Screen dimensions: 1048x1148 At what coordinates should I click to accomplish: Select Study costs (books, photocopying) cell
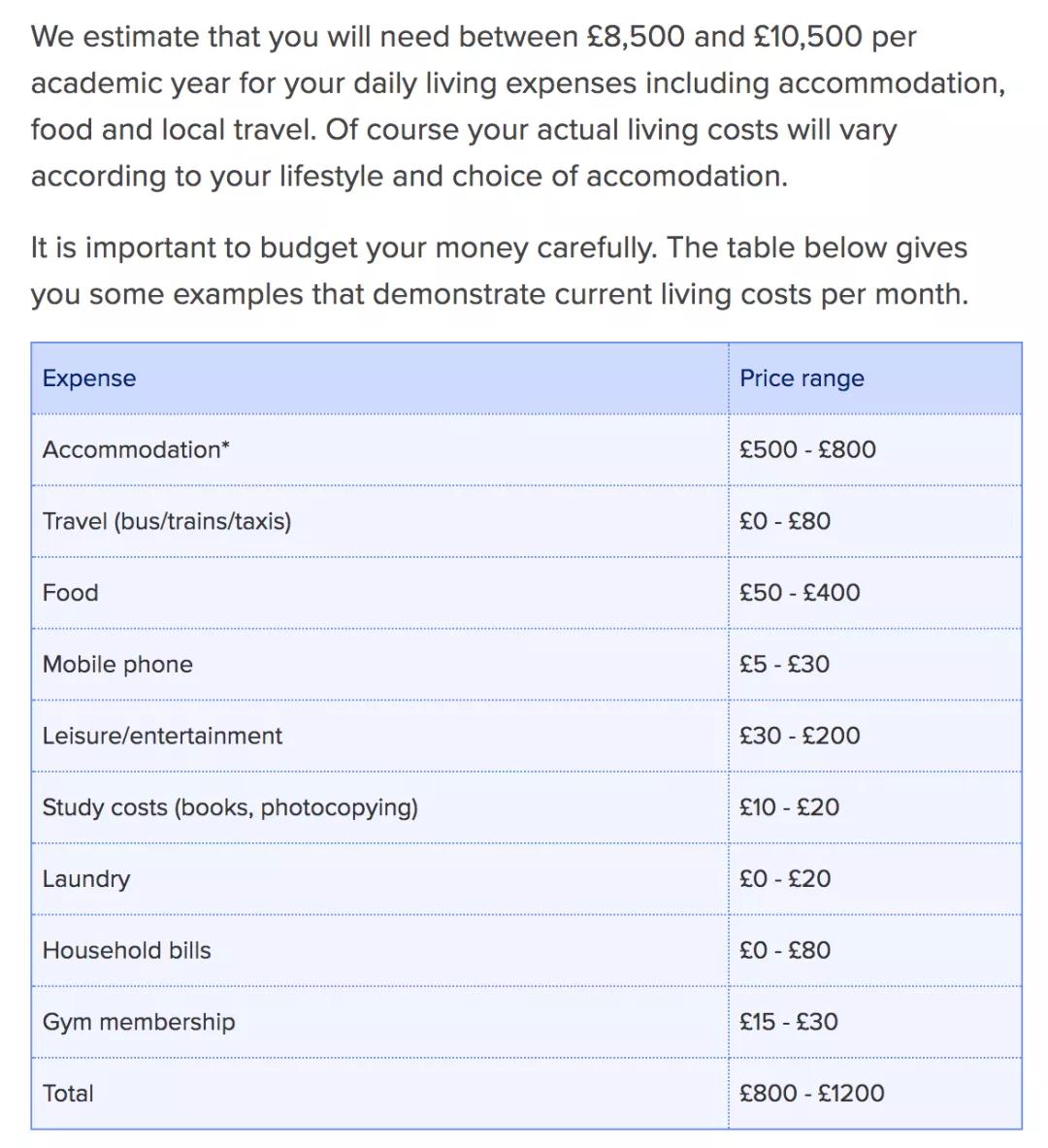click(x=230, y=807)
